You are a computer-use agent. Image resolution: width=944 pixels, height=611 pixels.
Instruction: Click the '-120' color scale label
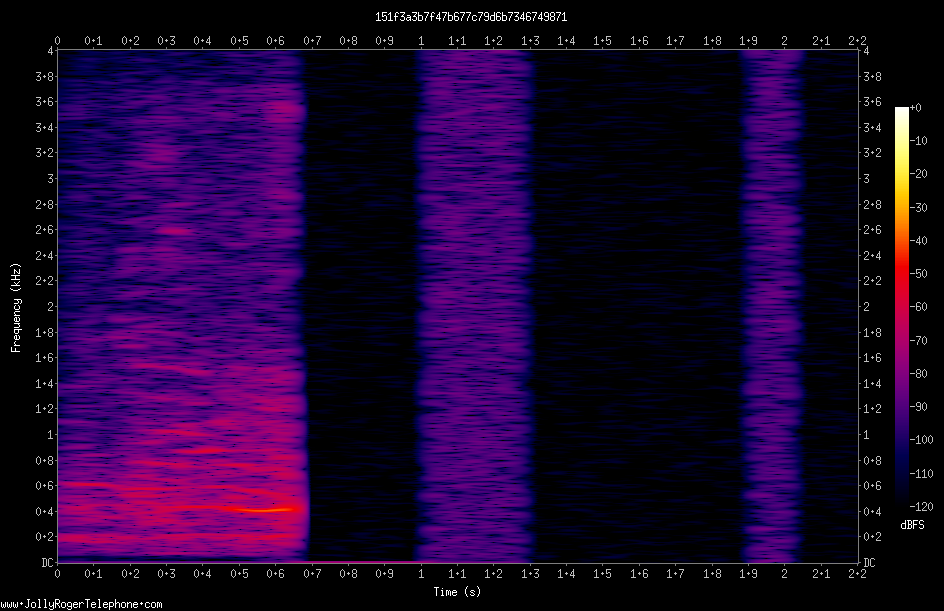point(922,507)
